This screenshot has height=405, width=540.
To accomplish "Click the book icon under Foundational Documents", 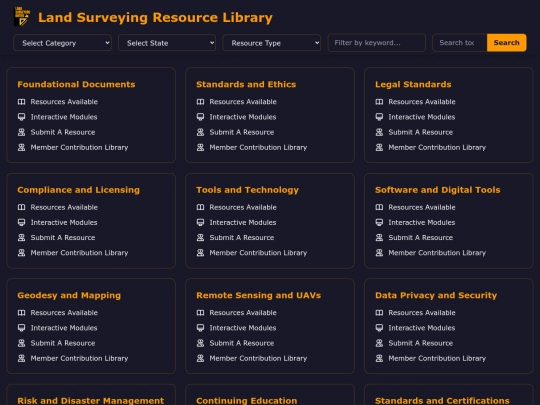I will click(21, 102).
